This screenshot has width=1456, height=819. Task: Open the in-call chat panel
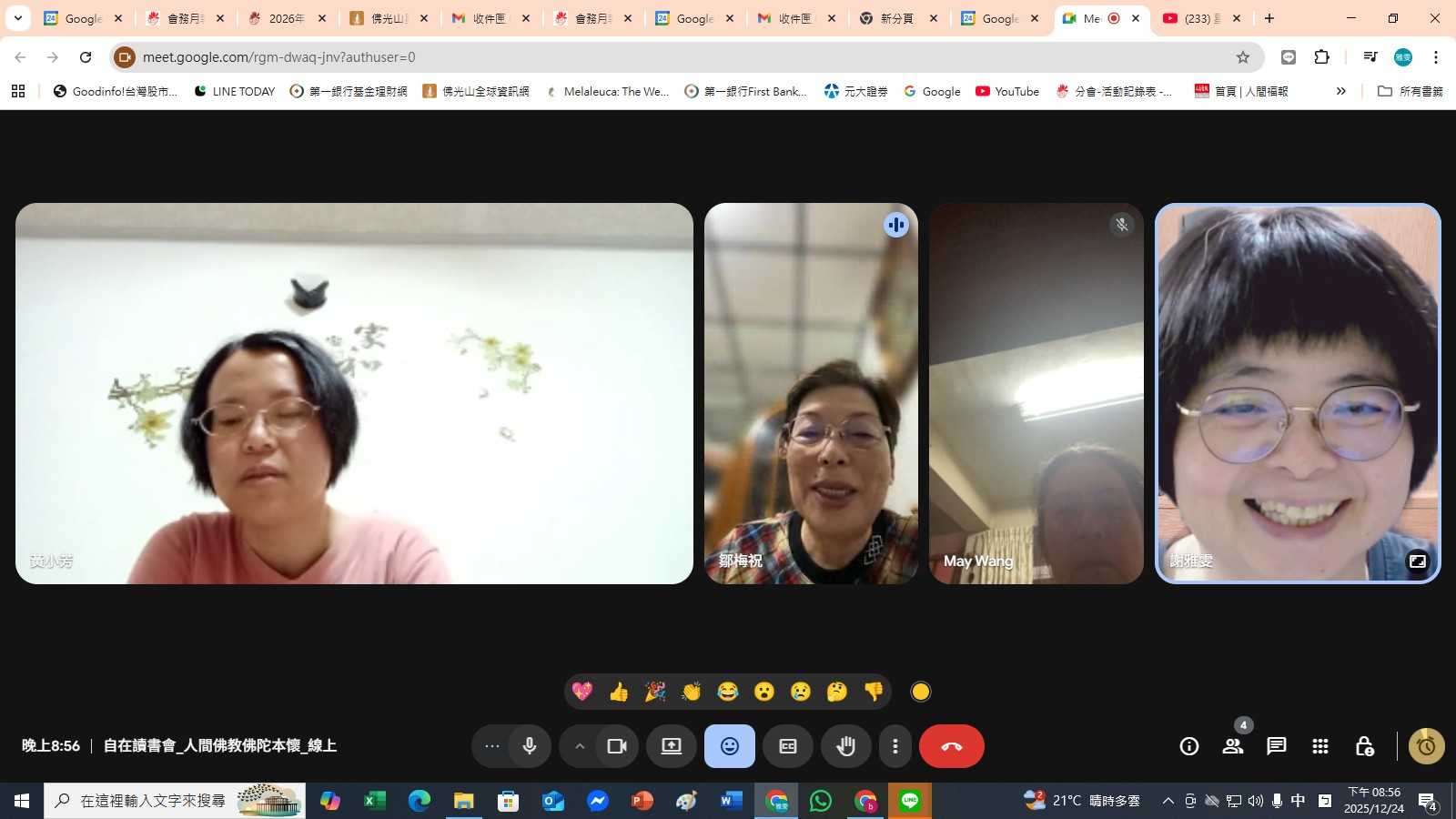[1277, 746]
